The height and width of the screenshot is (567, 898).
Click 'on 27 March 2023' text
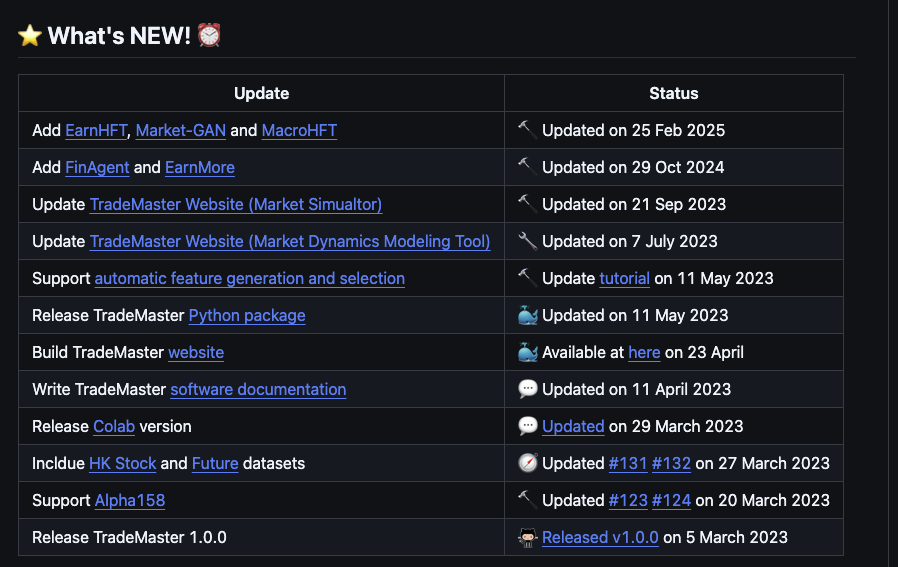(762, 463)
